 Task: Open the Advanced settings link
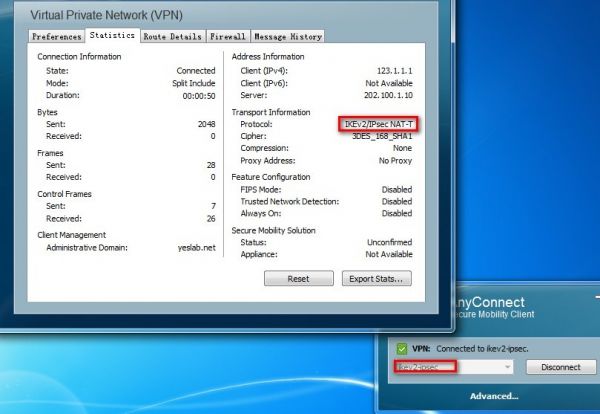(x=494, y=396)
